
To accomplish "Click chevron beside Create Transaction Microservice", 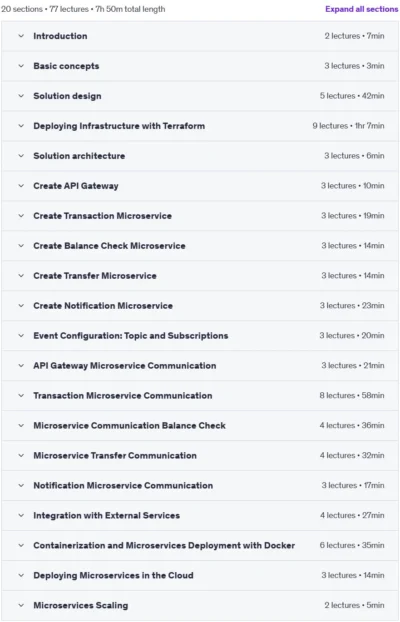I will (21, 216).
